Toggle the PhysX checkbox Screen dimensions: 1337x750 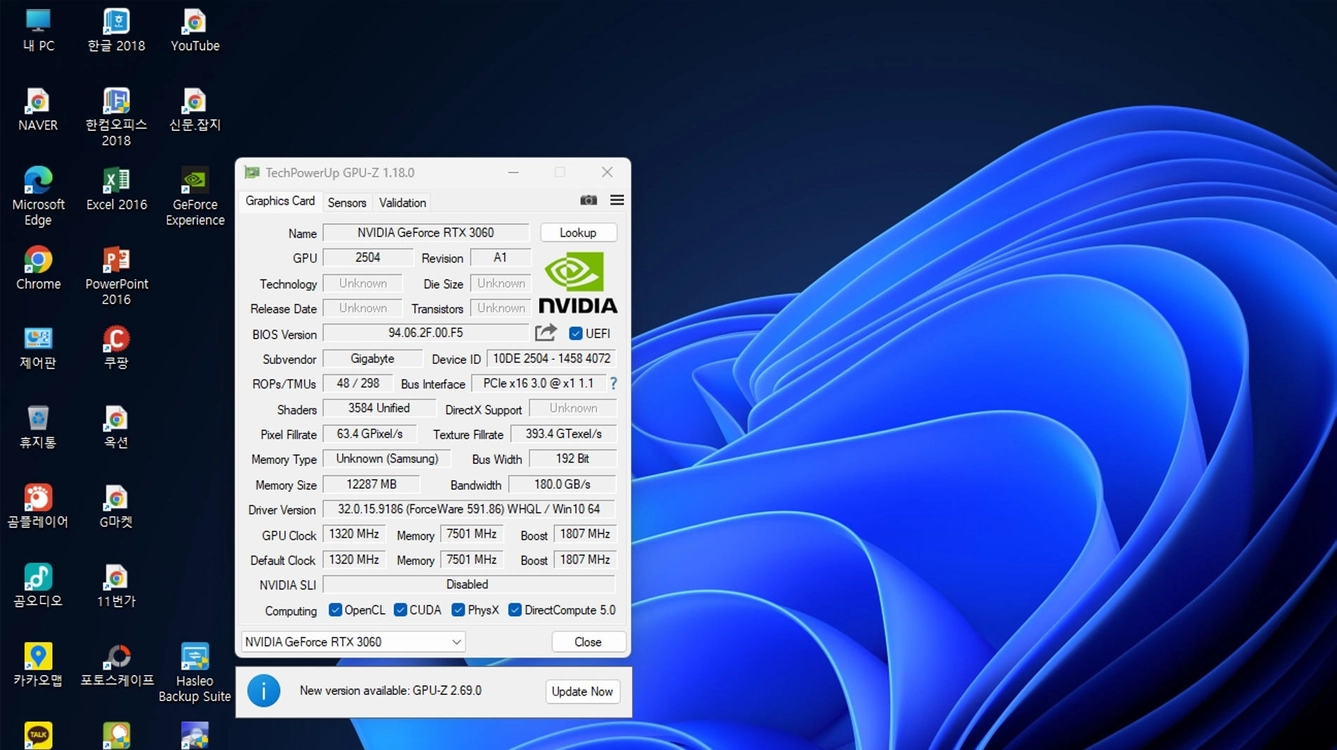458,610
